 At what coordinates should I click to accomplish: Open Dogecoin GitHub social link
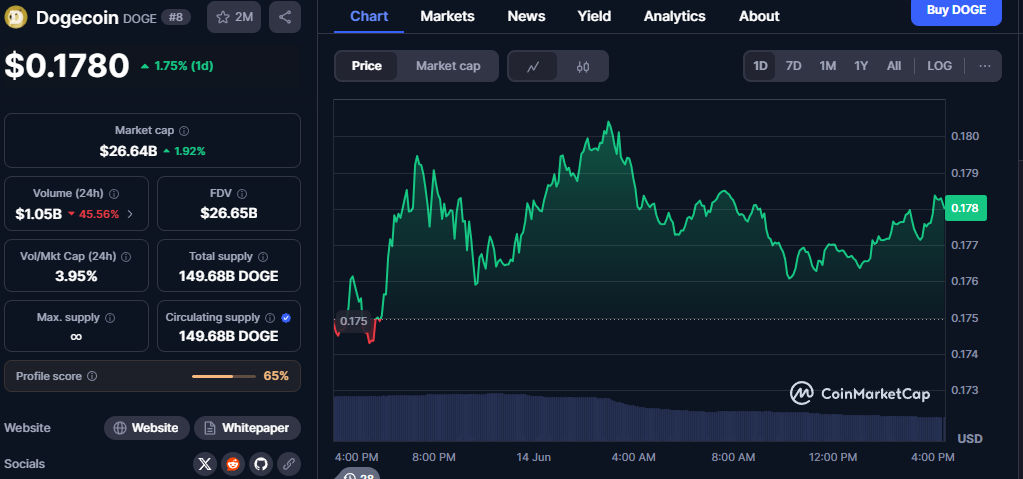[261, 464]
